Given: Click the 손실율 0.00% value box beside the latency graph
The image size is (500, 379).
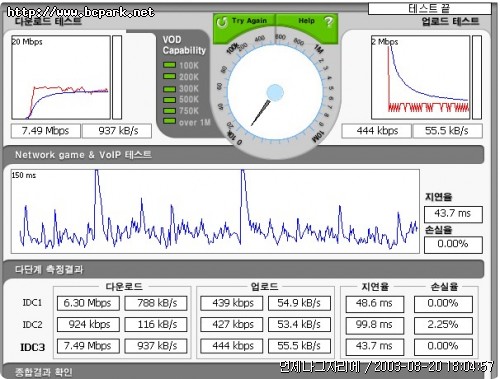Looking at the screenshot, I should 453,245.
